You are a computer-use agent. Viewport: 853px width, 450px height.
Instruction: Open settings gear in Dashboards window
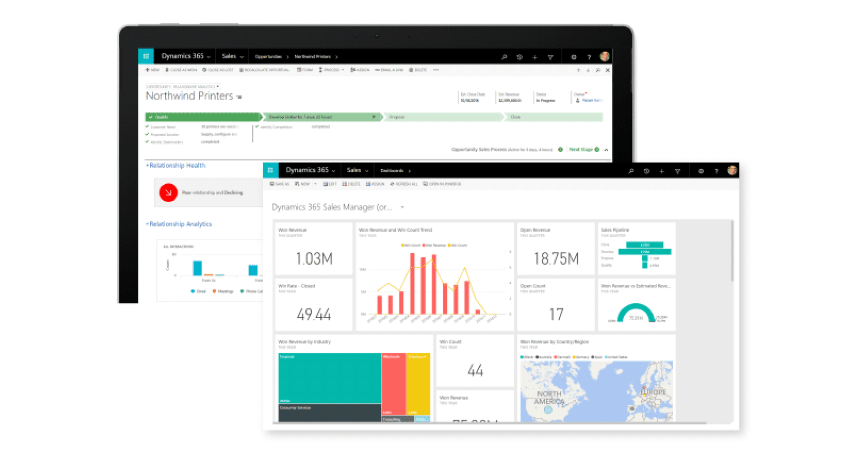701,171
